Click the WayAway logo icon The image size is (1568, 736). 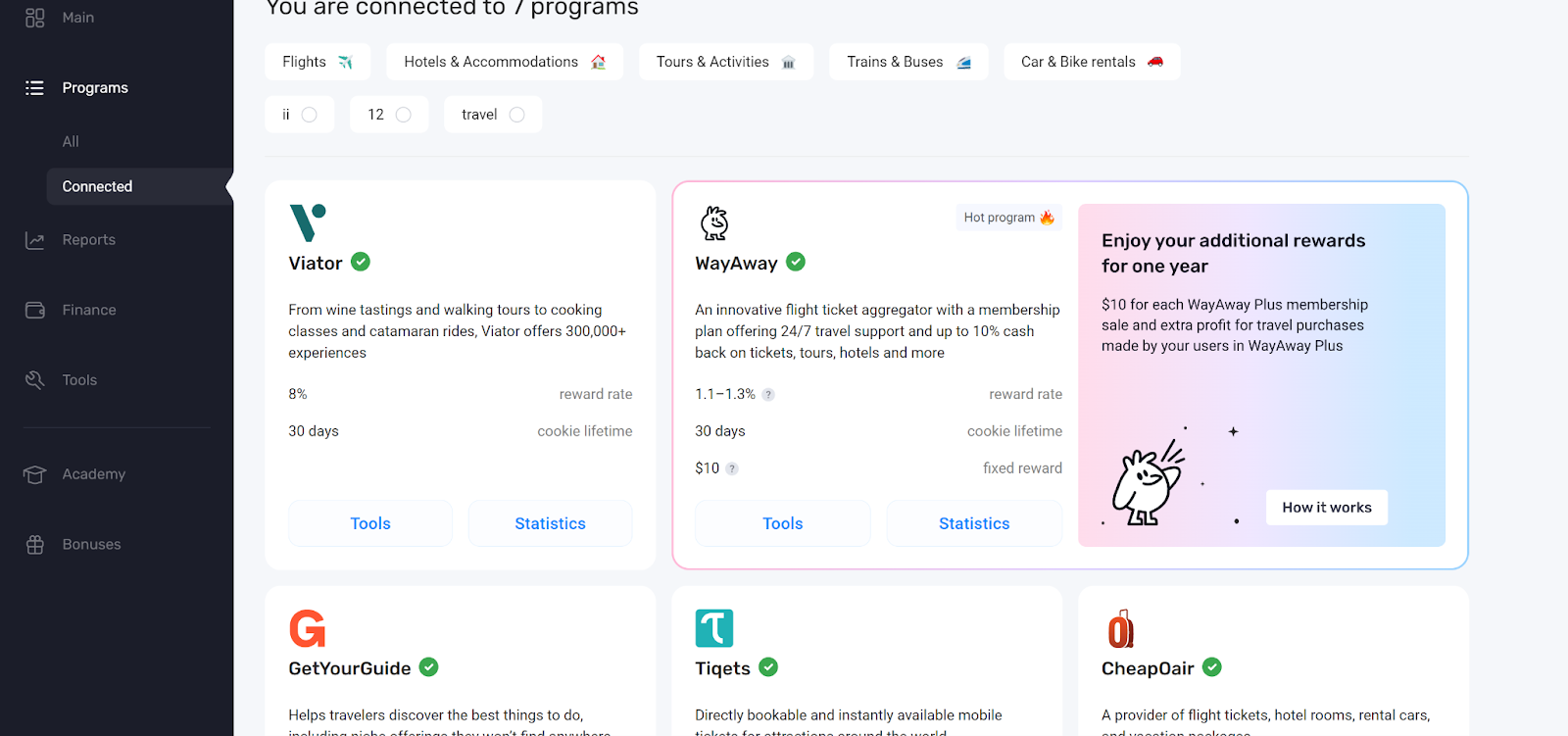[x=714, y=223]
